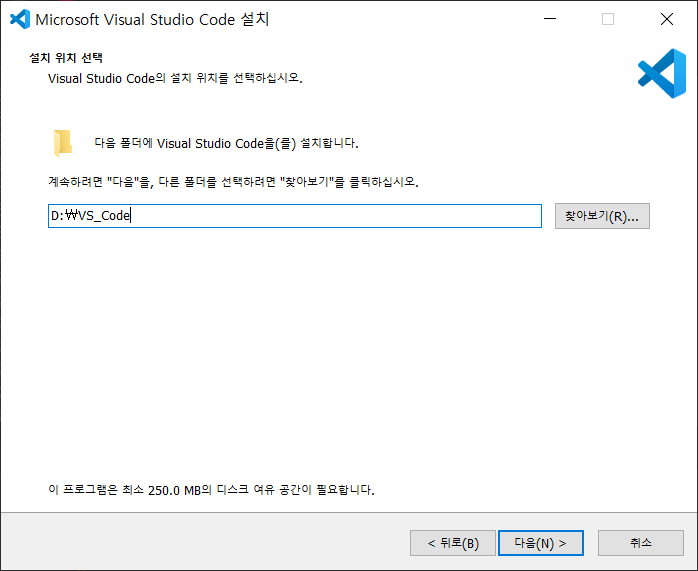This screenshot has width=698, height=571.
Task: Go back with the < 뒤로(B) button
Action: 453,543
